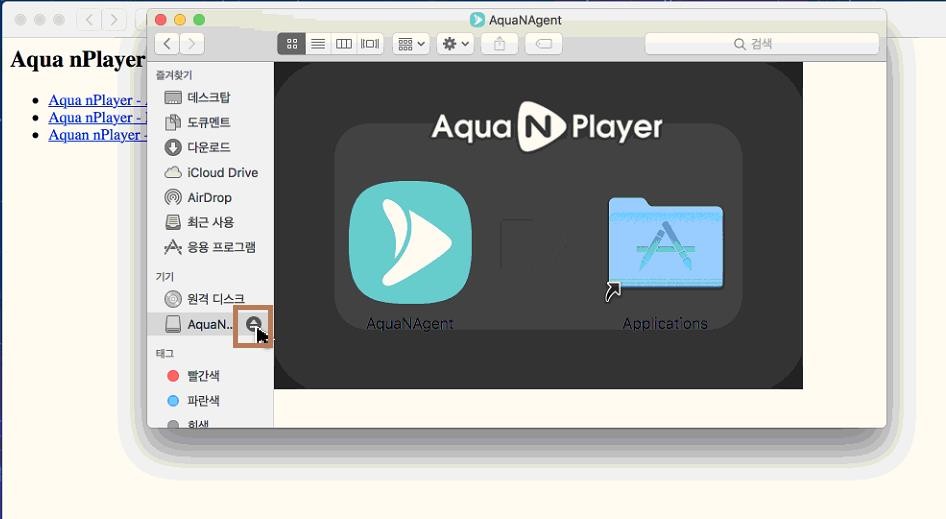The height and width of the screenshot is (519, 946).
Task: Click the browser window forward button
Action: 113,20
